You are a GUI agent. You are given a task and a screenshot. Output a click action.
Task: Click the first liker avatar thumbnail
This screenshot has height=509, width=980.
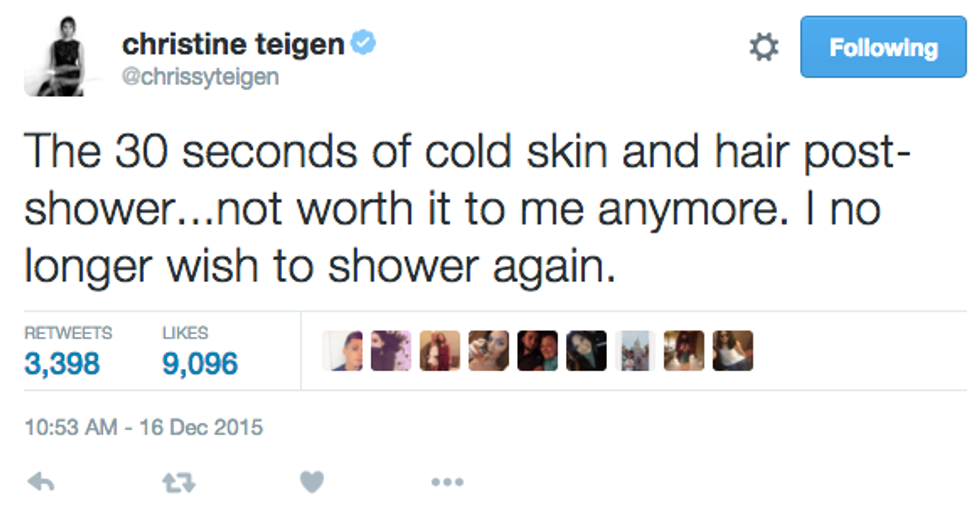point(342,351)
